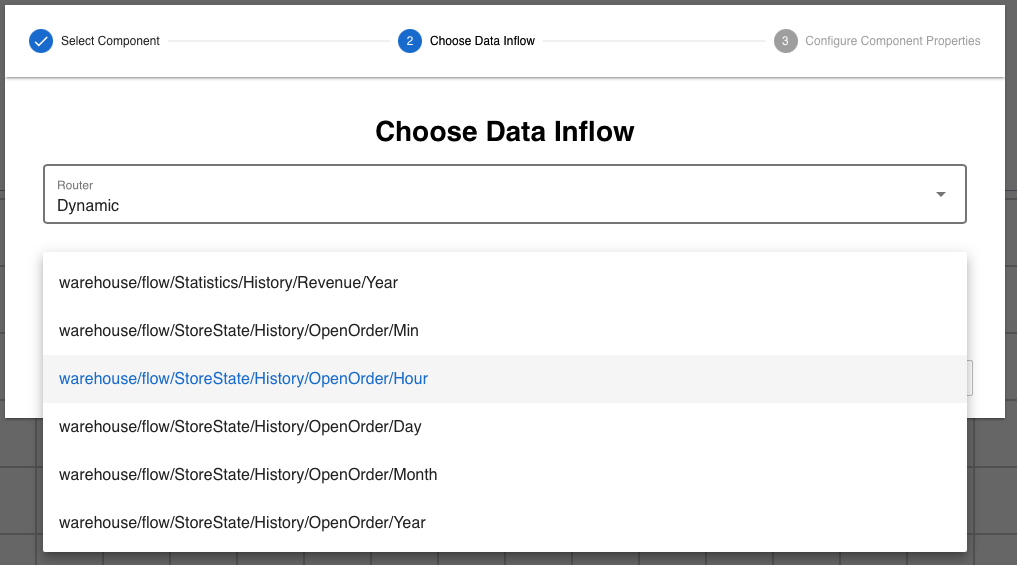
Task: Jump to Configure Component Properties step label
Action: 892,41
